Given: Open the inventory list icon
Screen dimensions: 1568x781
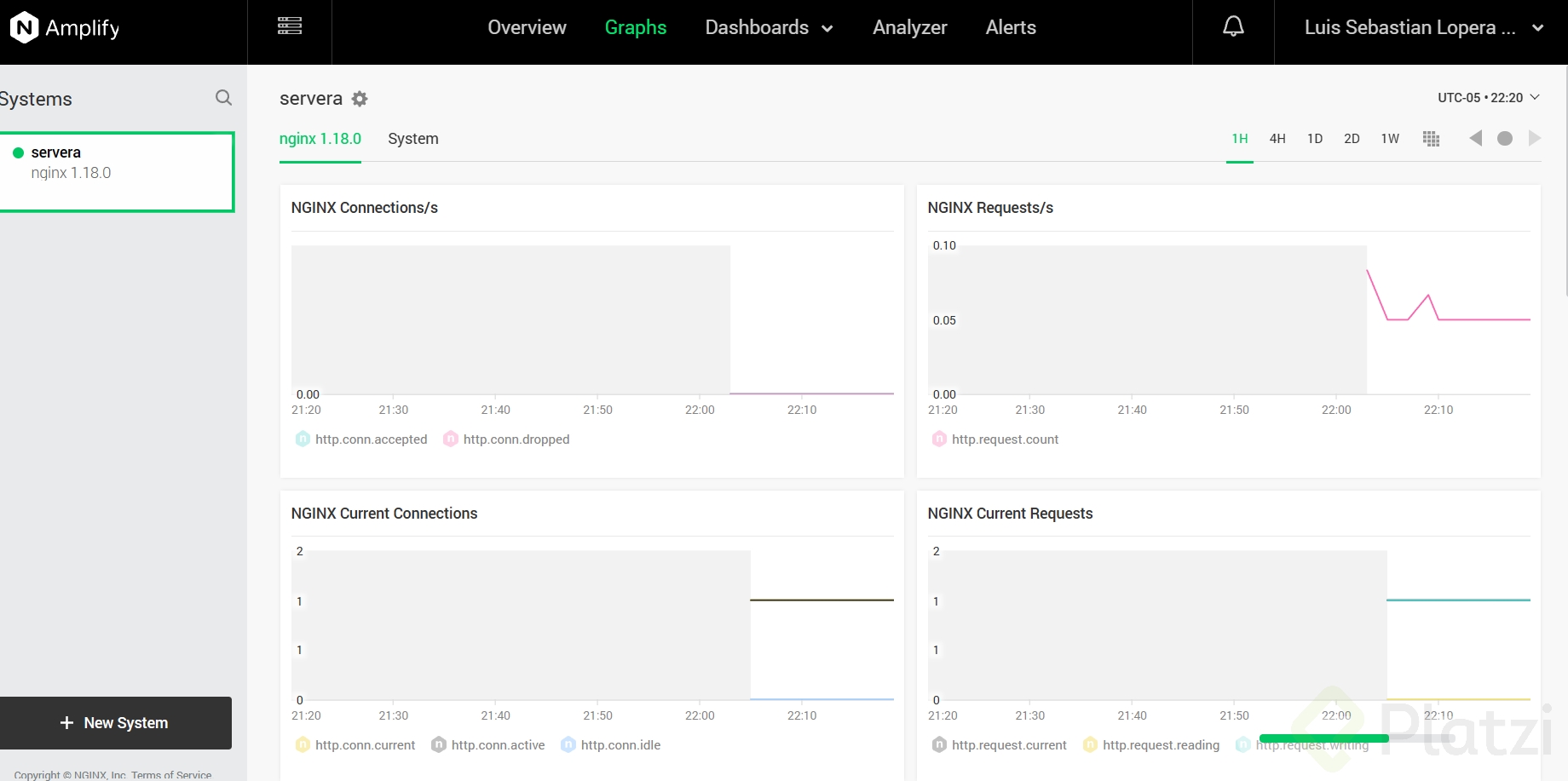Looking at the screenshot, I should click(x=290, y=26).
